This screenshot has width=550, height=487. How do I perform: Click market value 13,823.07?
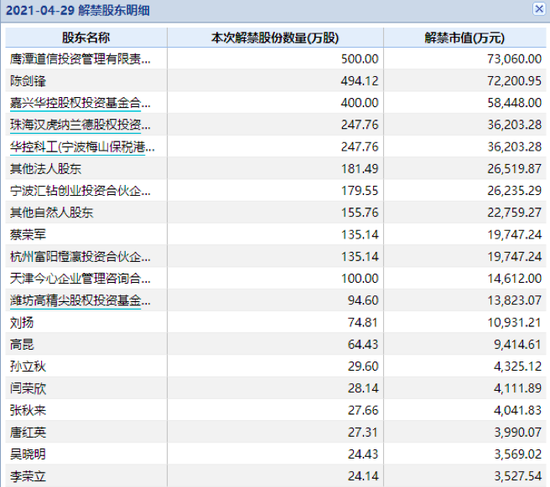coord(514,300)
